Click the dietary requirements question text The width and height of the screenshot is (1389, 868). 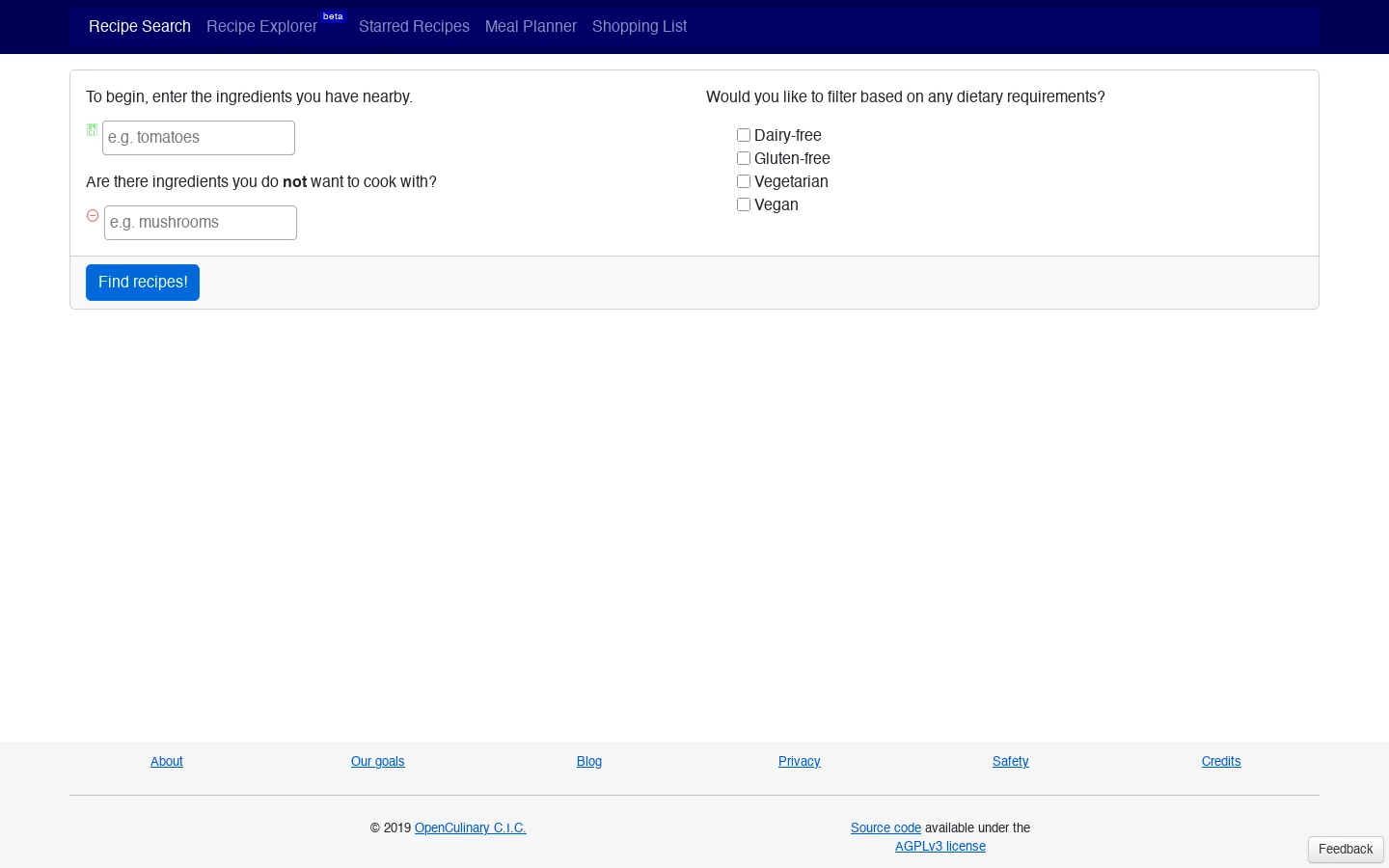coord(906,96)
